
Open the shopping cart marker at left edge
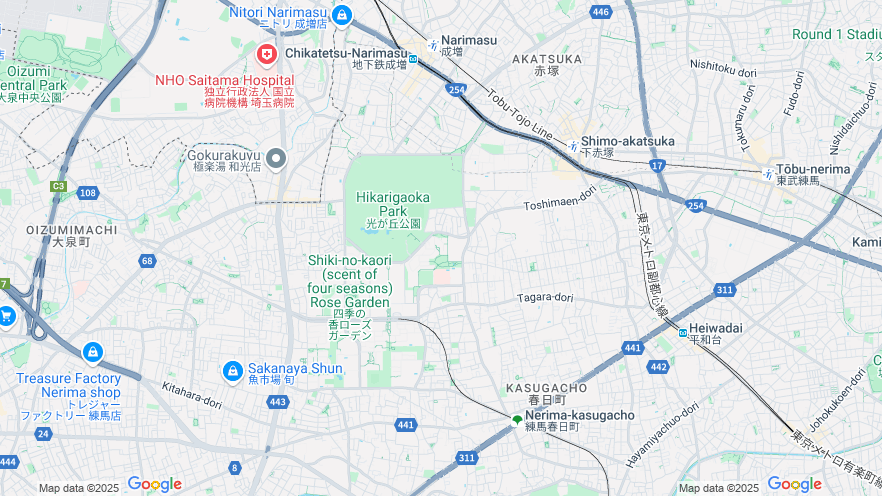pos(6,317)
